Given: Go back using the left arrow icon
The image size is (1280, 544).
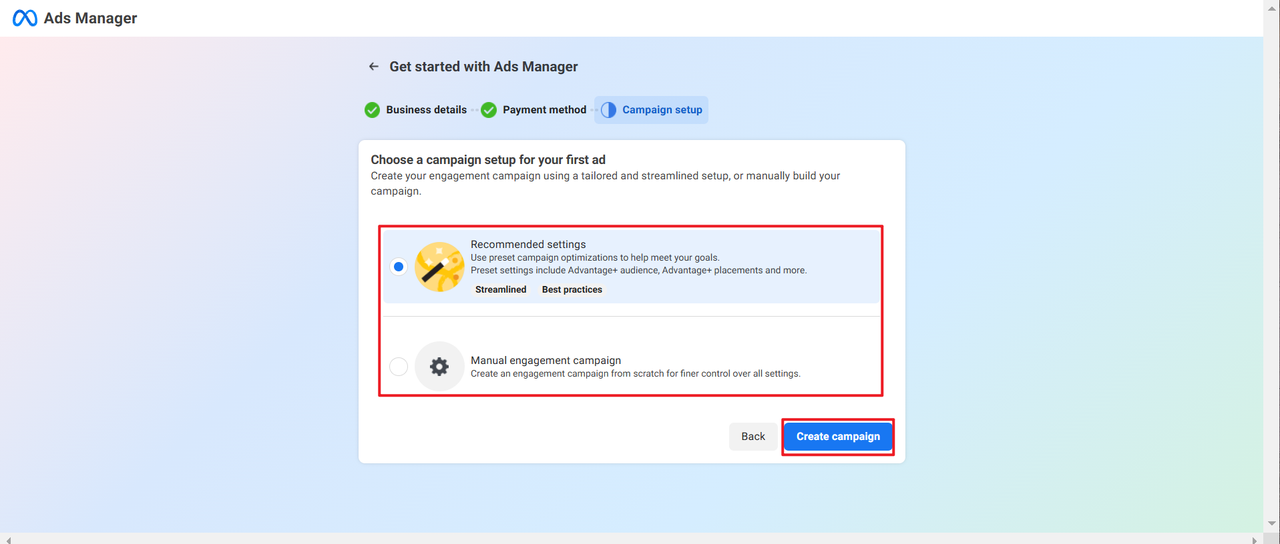Looking at the screenshot, I should point(374,66).
